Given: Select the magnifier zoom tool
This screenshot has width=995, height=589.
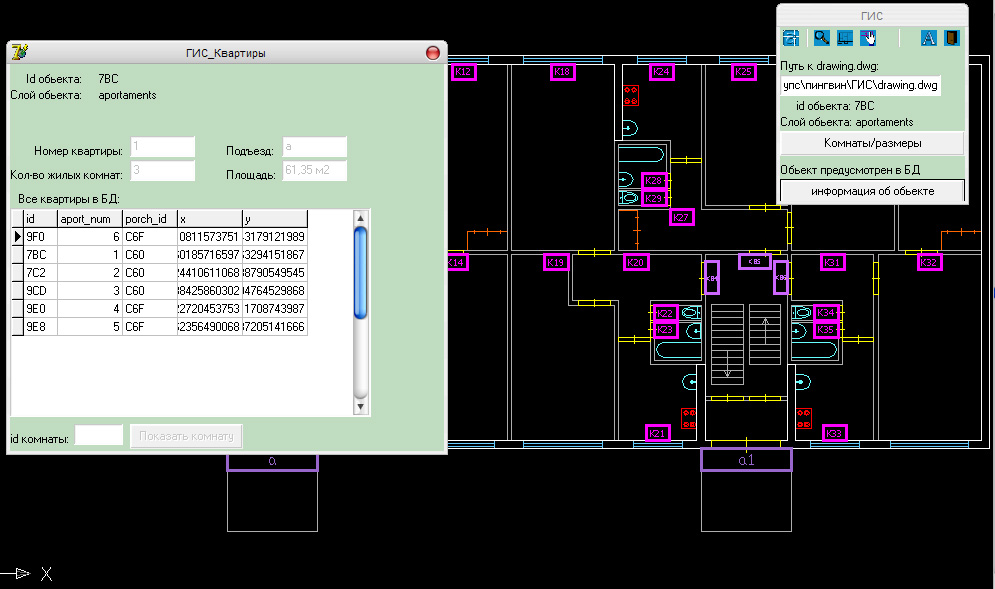Looking at the screenshot, I should [x=821, y=38].
